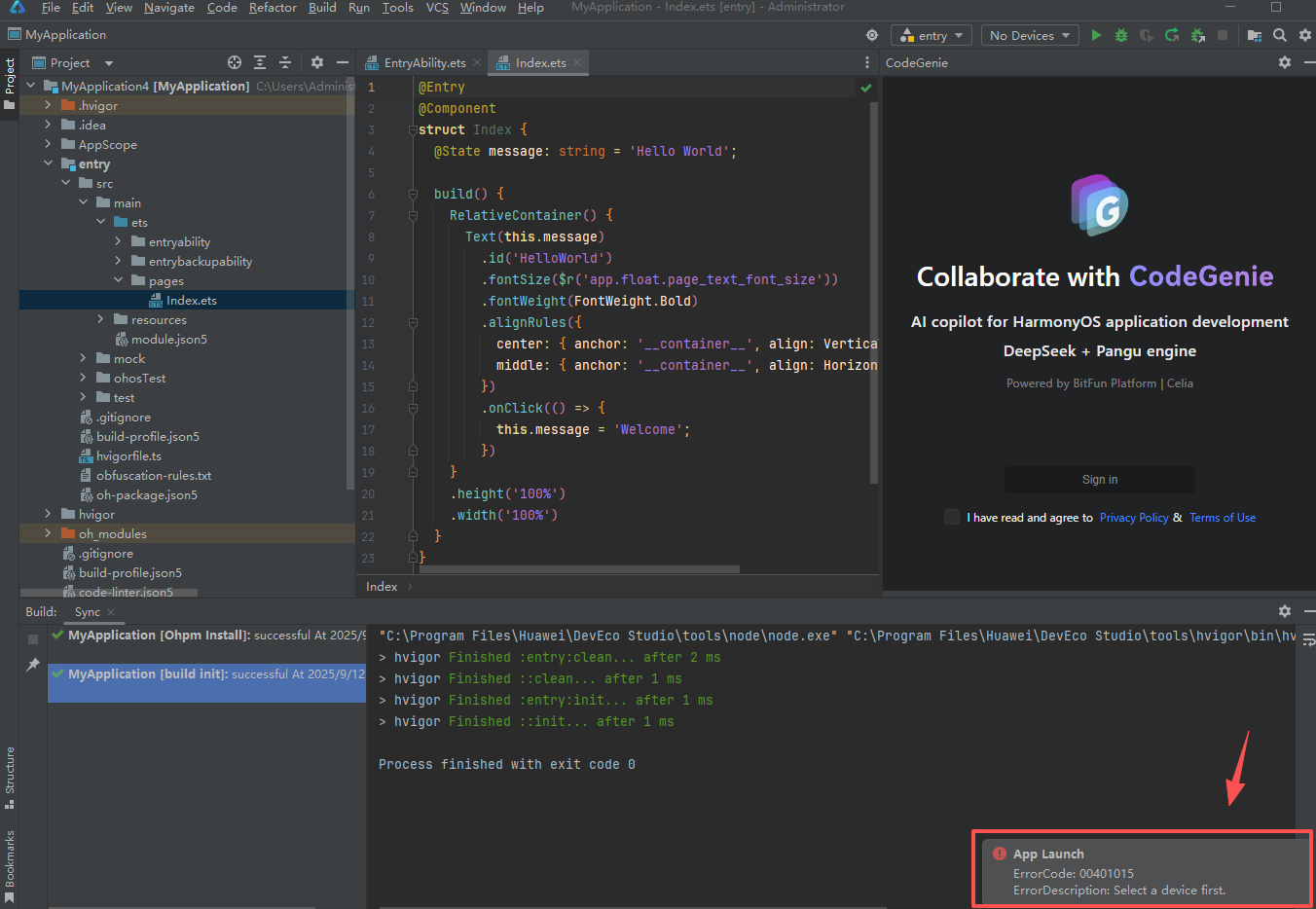Image resolution: width=1316 pixels, height=909 pixels.
Task: Fold the build() method in the gutter
Action: [413, 194]
